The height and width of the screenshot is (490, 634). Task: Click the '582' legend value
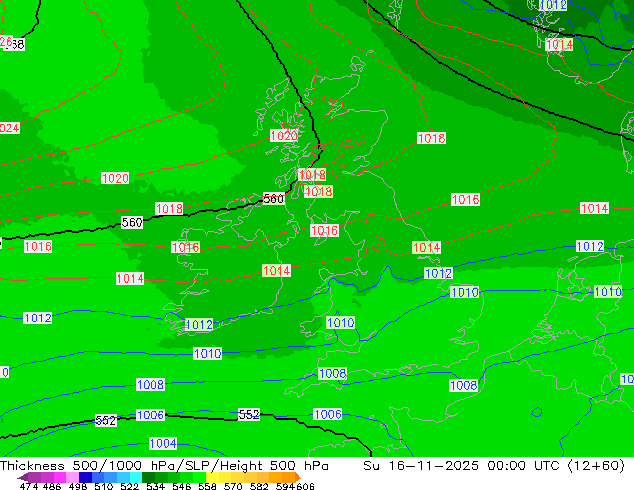(x=259, y=486)
